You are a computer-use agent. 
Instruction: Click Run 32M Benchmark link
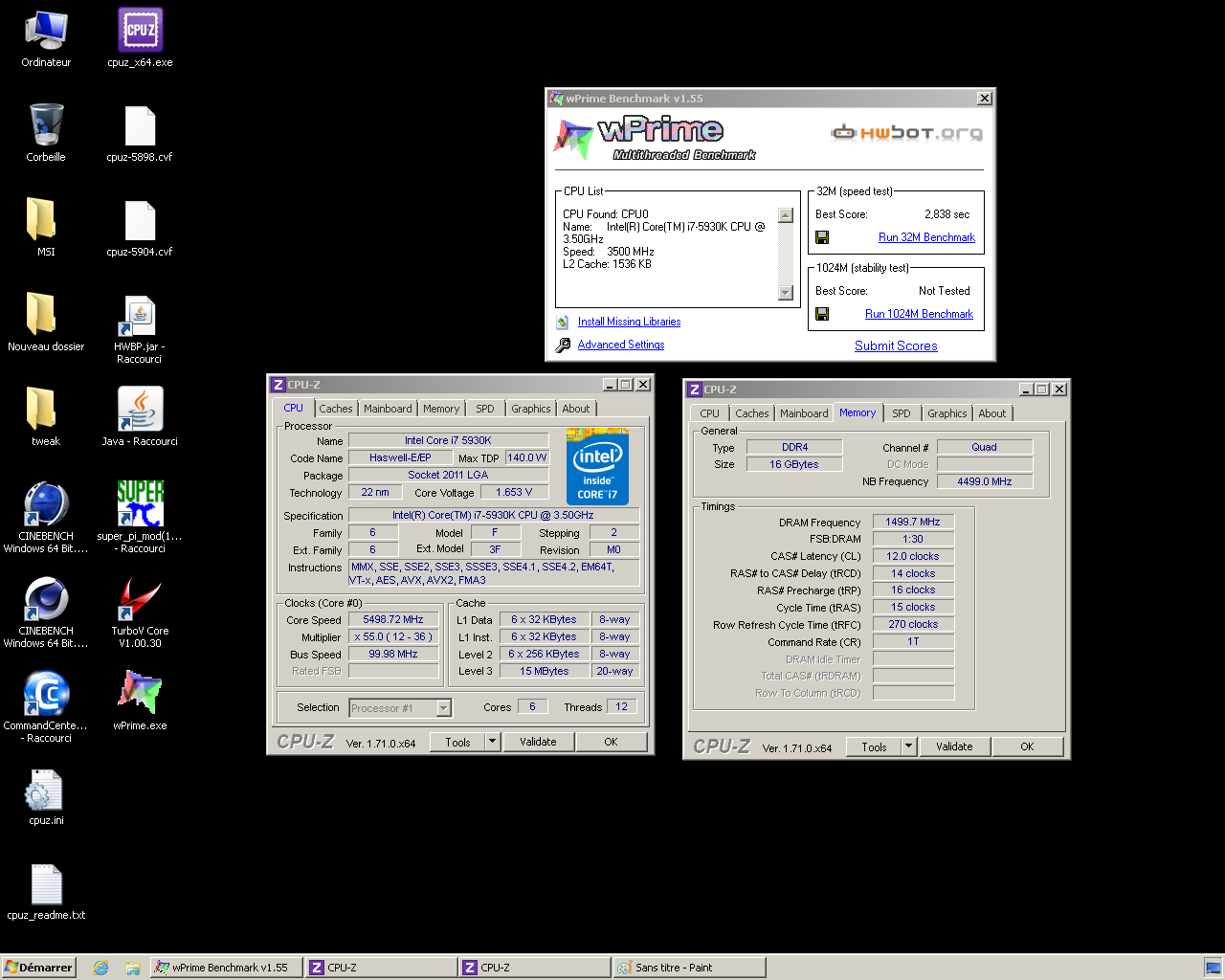[x=926, y=237]
